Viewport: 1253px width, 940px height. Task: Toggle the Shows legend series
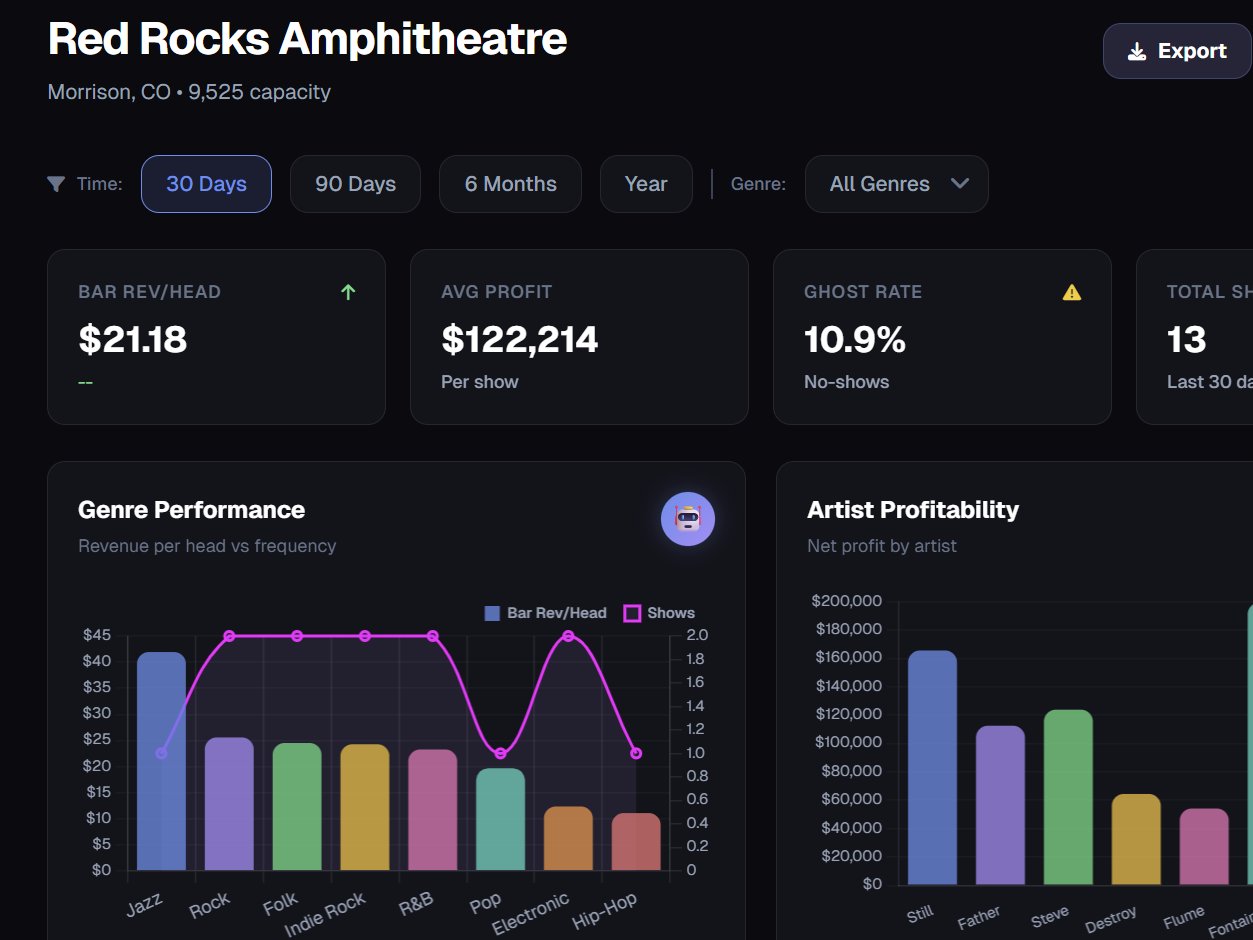[x=659, y=613]
